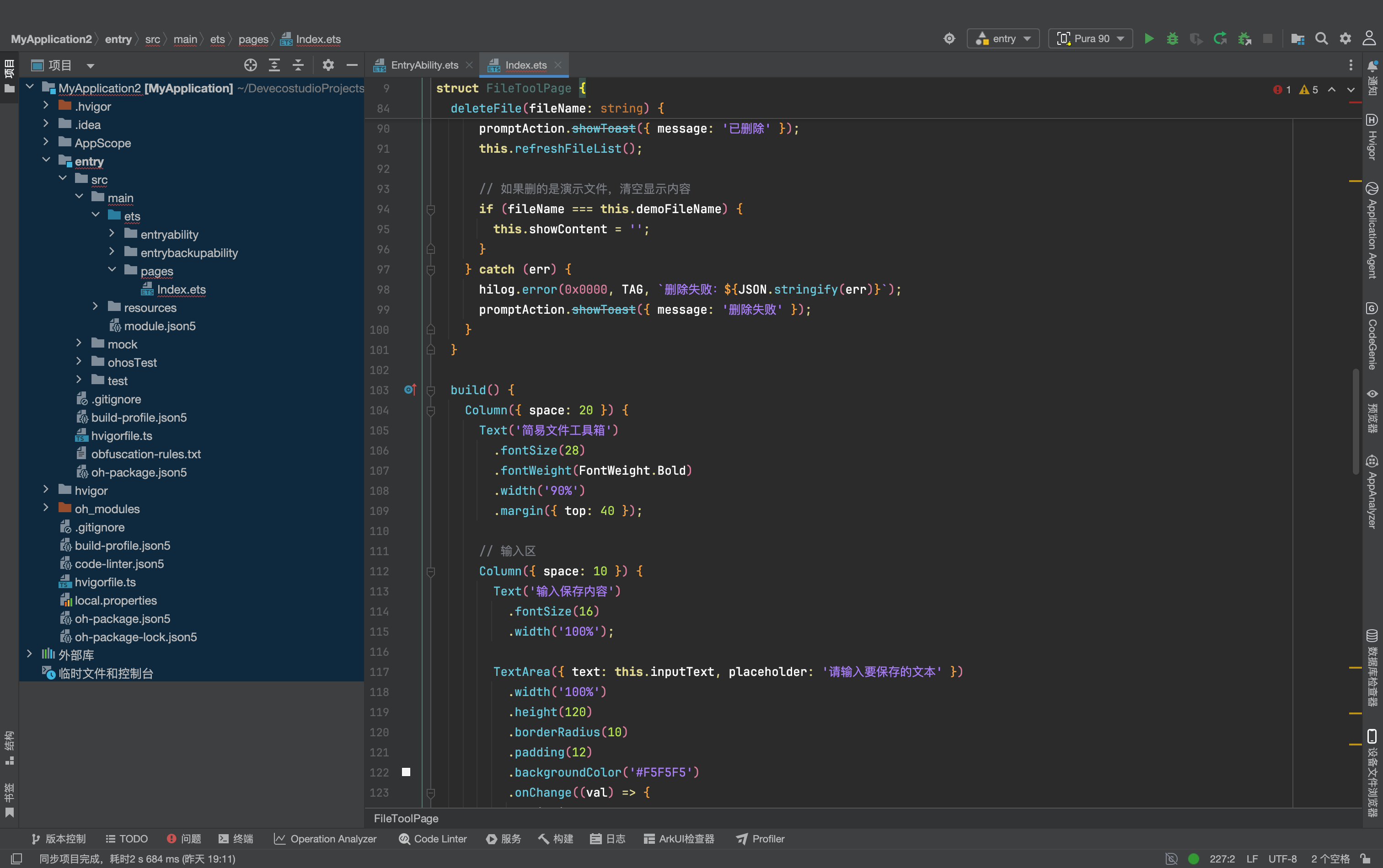Open the terminal tool tab
Viewport: 1383px width, 868px height.
pos(236,839)
